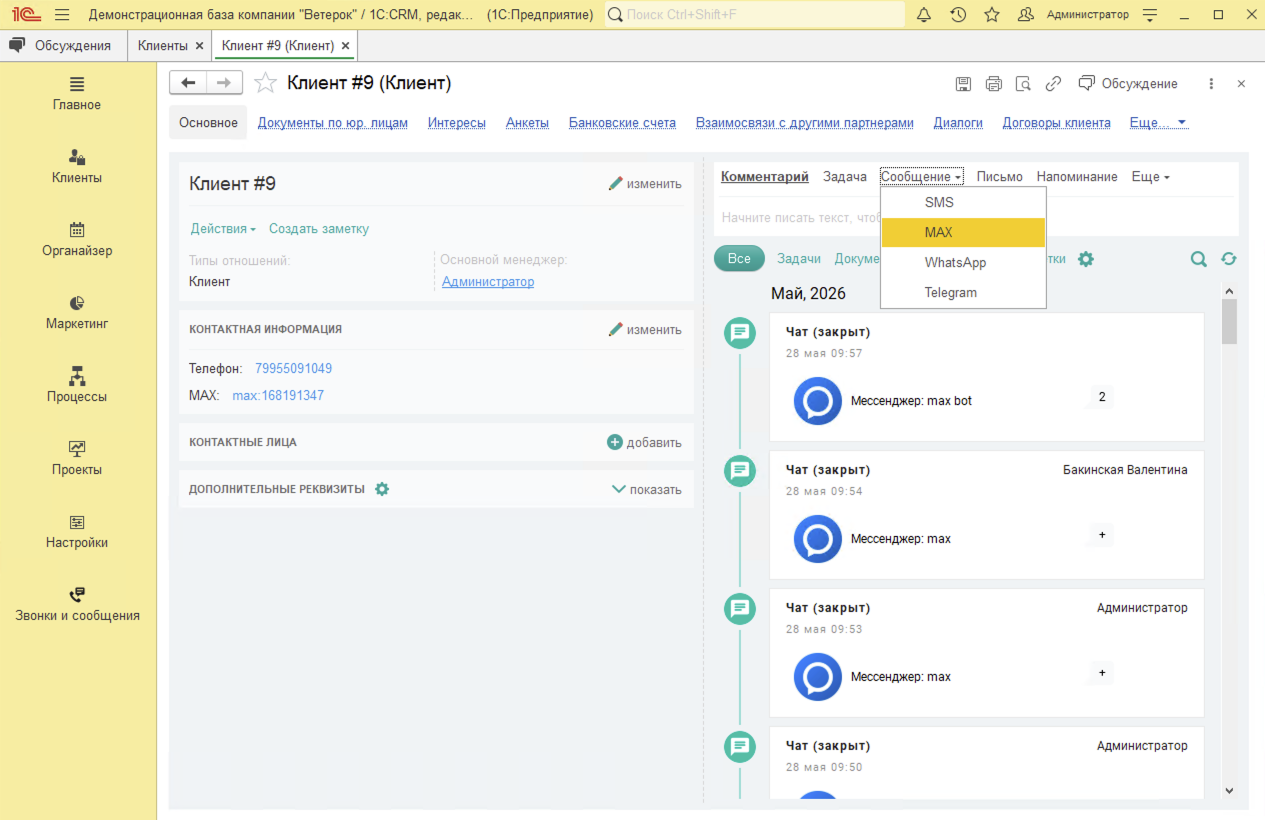Click phone number 79955091049
The width and height of the screenshot is (1265, 820).
[293, 369]
